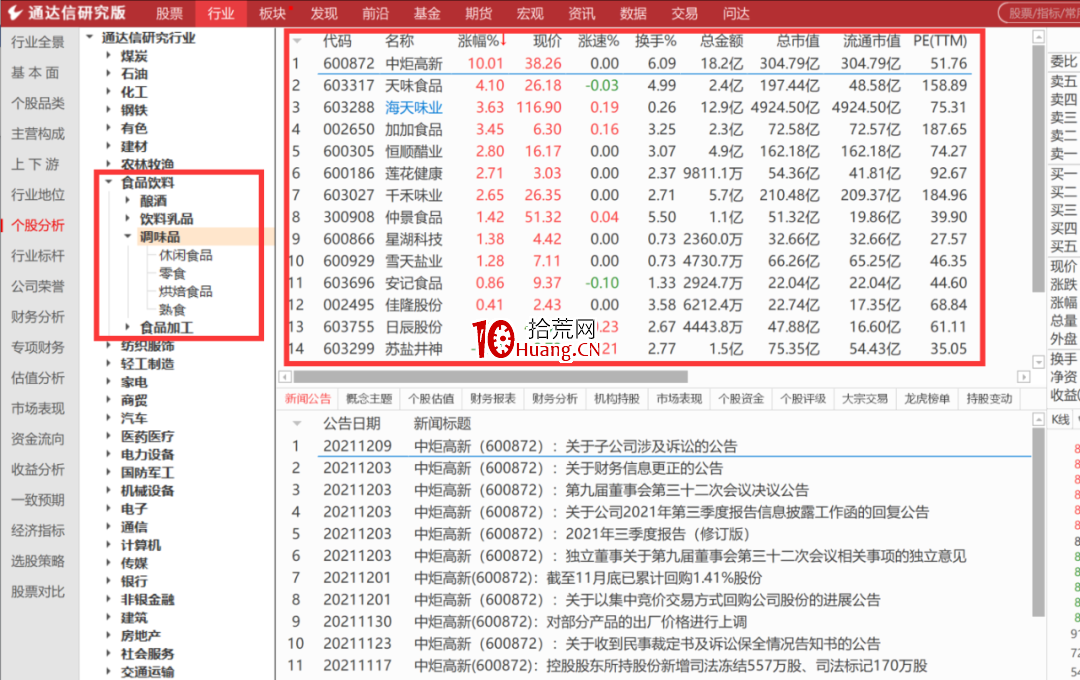Open the news list column menu arrow
The width and height of the screenshot is (1080, 680).
click(297, 423)
